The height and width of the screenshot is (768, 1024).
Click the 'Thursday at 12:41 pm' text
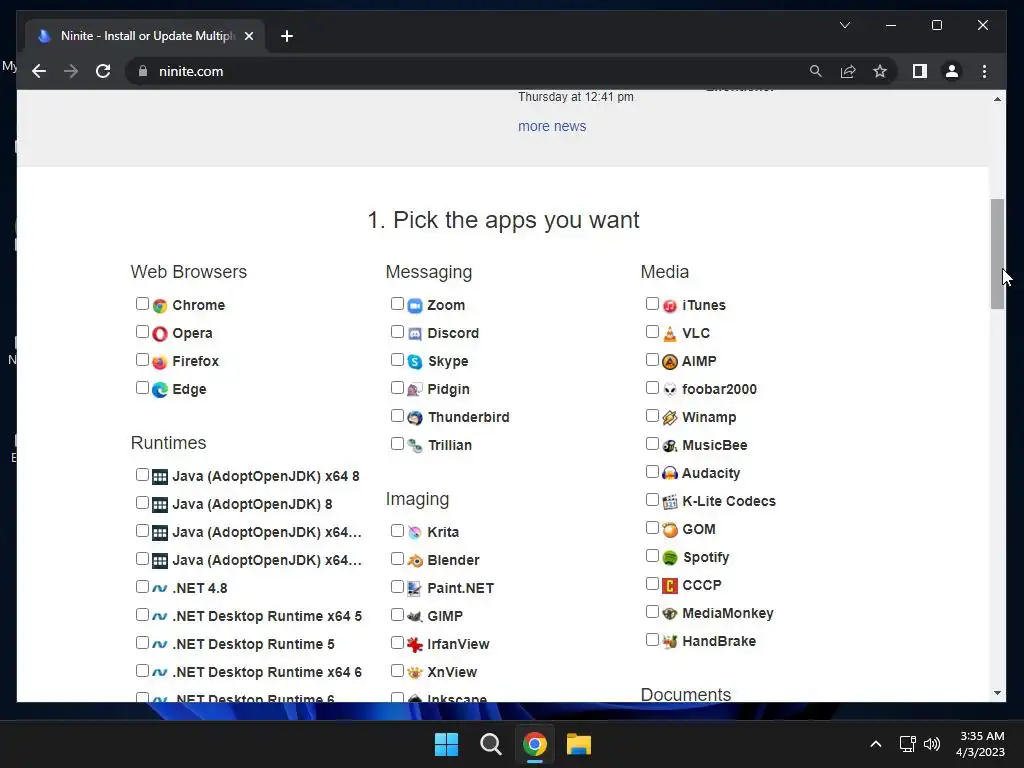click(575, 97)
